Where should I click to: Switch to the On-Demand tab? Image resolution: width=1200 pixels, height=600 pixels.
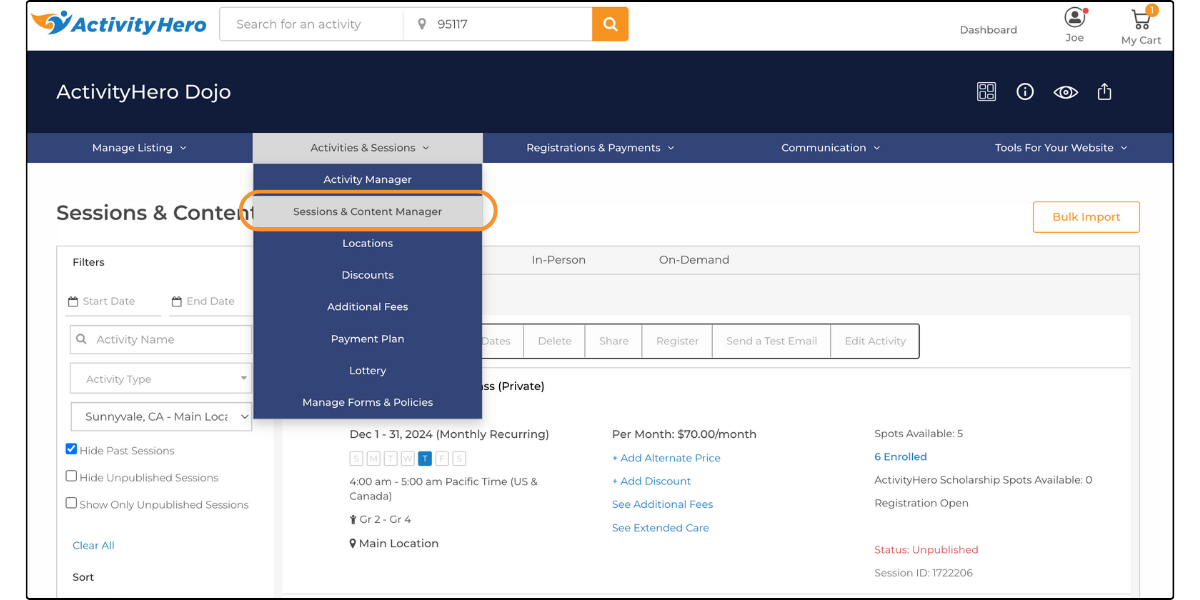pos(694,260)
